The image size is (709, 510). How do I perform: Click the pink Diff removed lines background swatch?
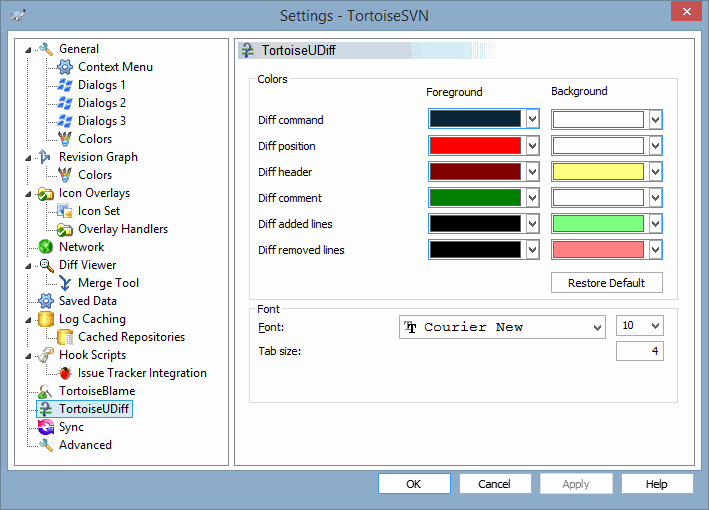tap(598, 250)
